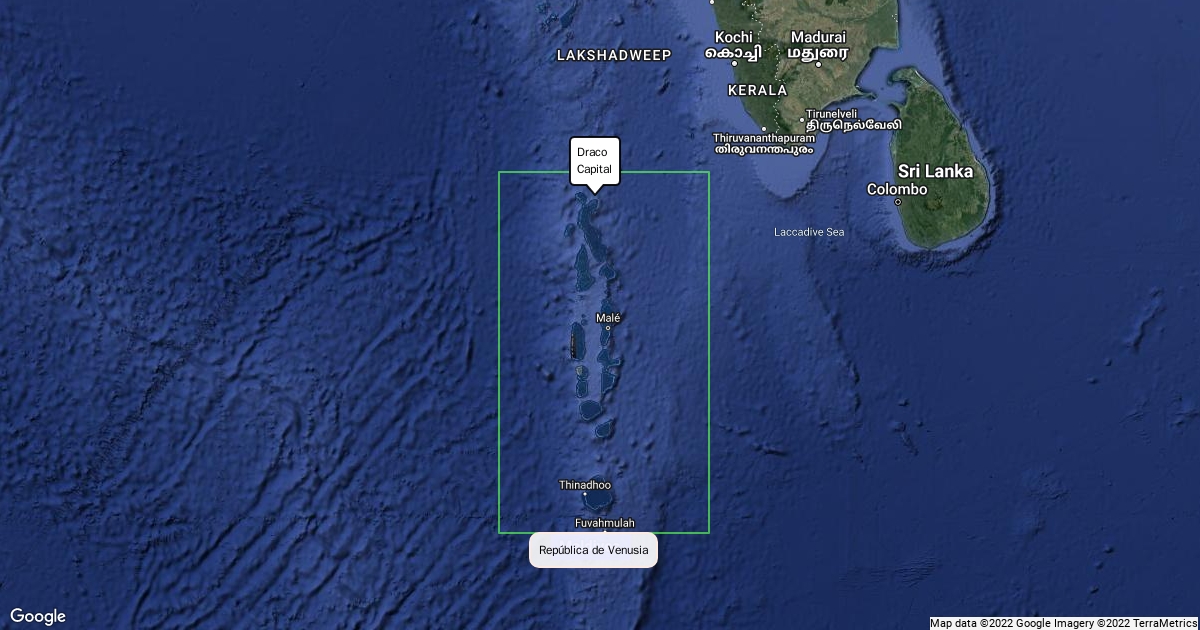Click the pointer tip under Draco Capital
1200x630 pixels.
595,191
